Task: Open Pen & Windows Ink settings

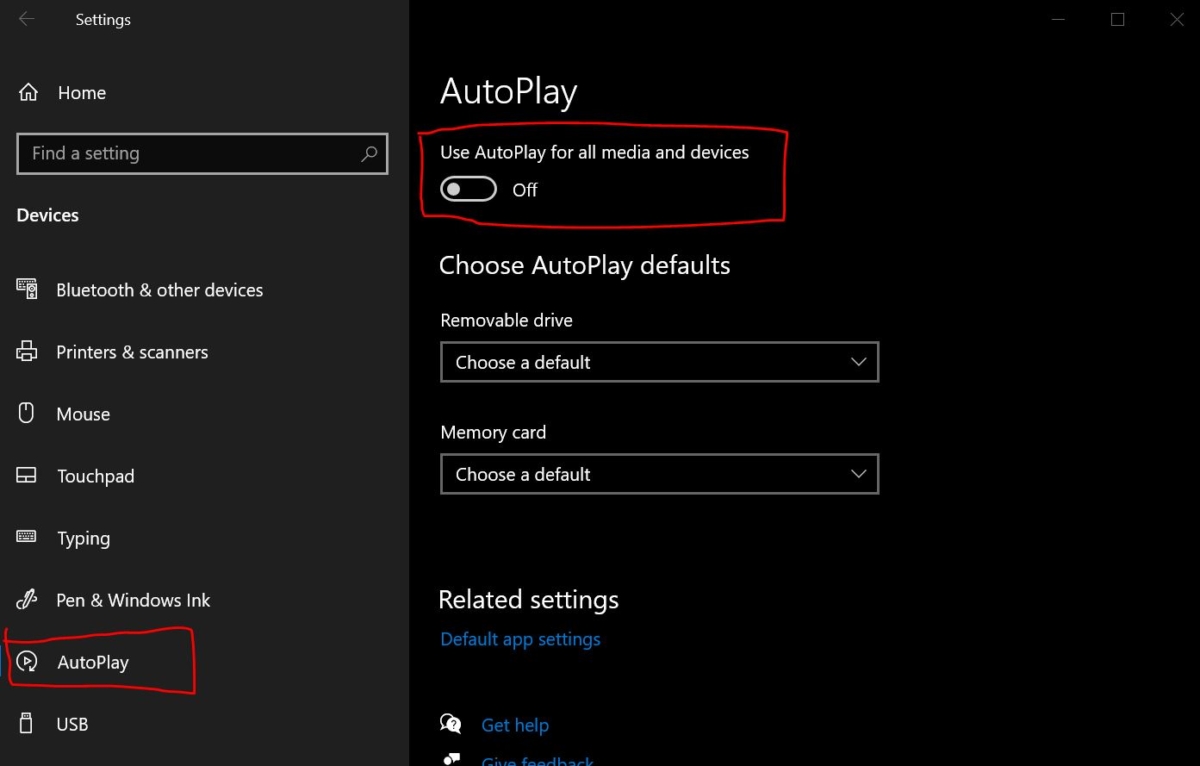Action: [27, 600]
